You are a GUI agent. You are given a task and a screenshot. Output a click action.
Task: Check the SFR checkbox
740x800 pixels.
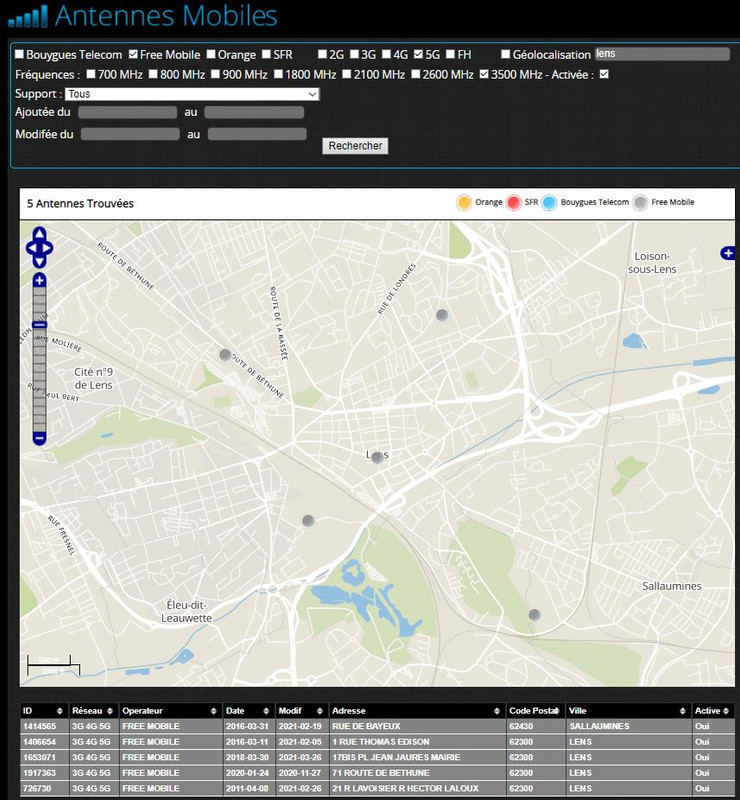tap(266, 54)
